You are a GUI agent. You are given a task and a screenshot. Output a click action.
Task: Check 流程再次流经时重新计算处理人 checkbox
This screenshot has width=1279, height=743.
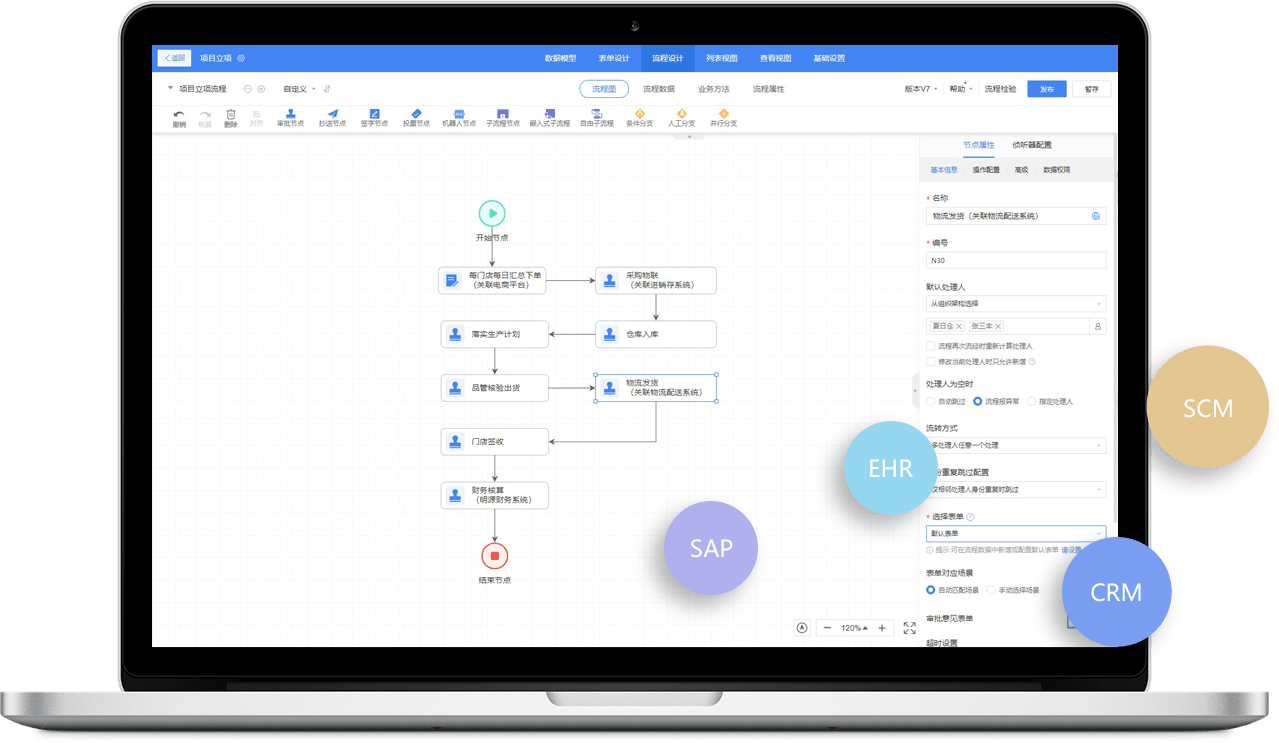pyautogui.click(x=931, y=346)
